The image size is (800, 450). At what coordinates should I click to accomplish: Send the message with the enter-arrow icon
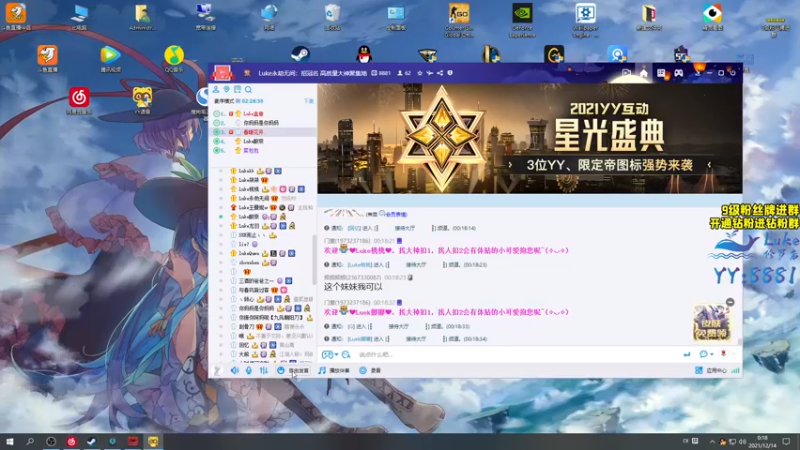click(687, 354)
